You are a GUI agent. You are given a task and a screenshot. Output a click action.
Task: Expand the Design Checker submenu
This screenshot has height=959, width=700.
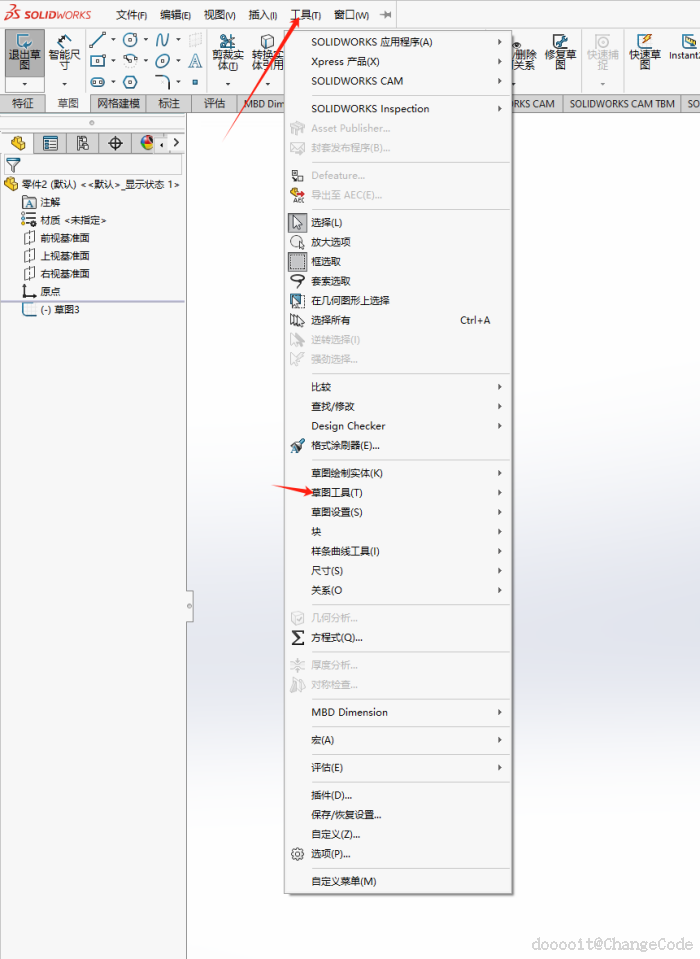pyautogui.click(x=398, y=426)
